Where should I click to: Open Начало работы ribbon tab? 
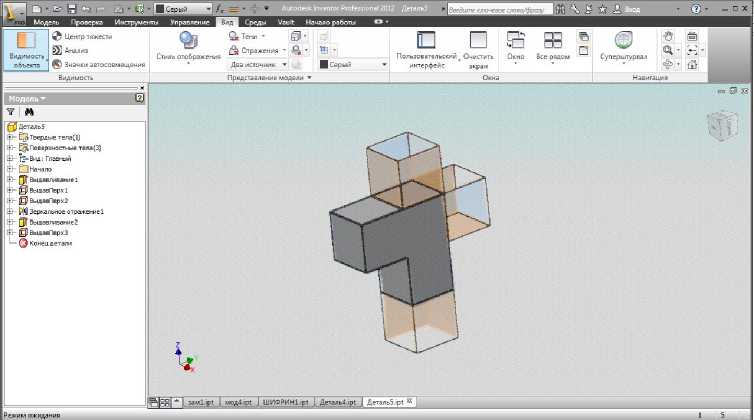(x=330, y=22)
